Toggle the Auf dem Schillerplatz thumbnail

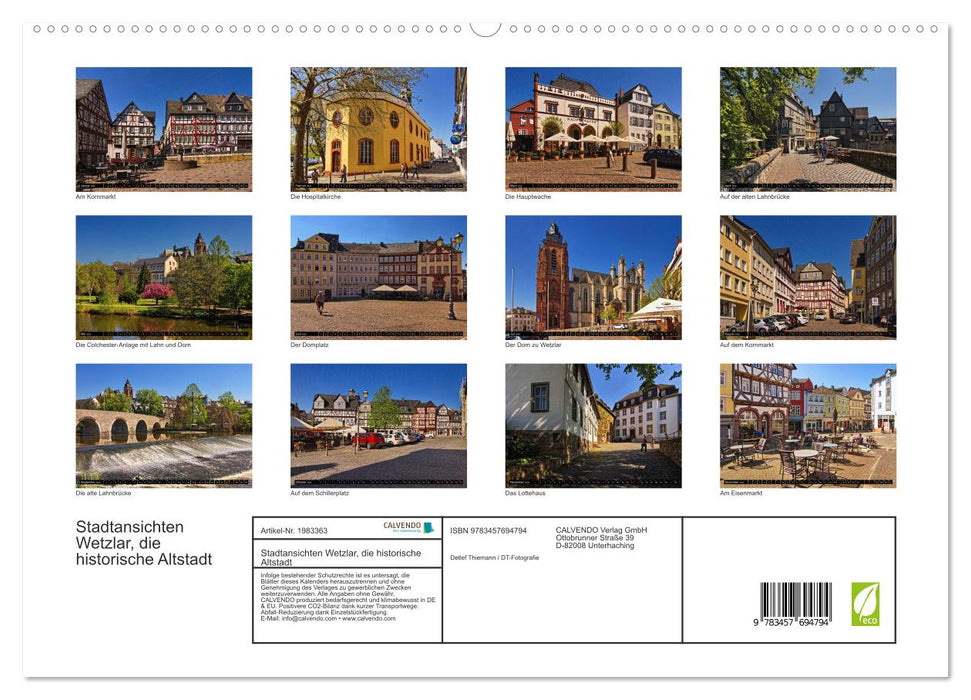click(x=378, y=424)
